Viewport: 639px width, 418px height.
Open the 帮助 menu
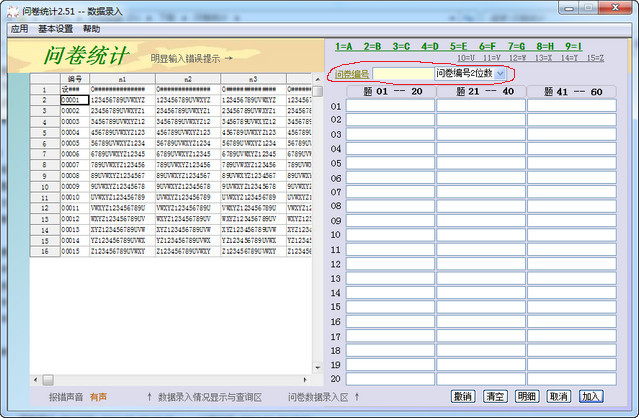click(92, 30)
